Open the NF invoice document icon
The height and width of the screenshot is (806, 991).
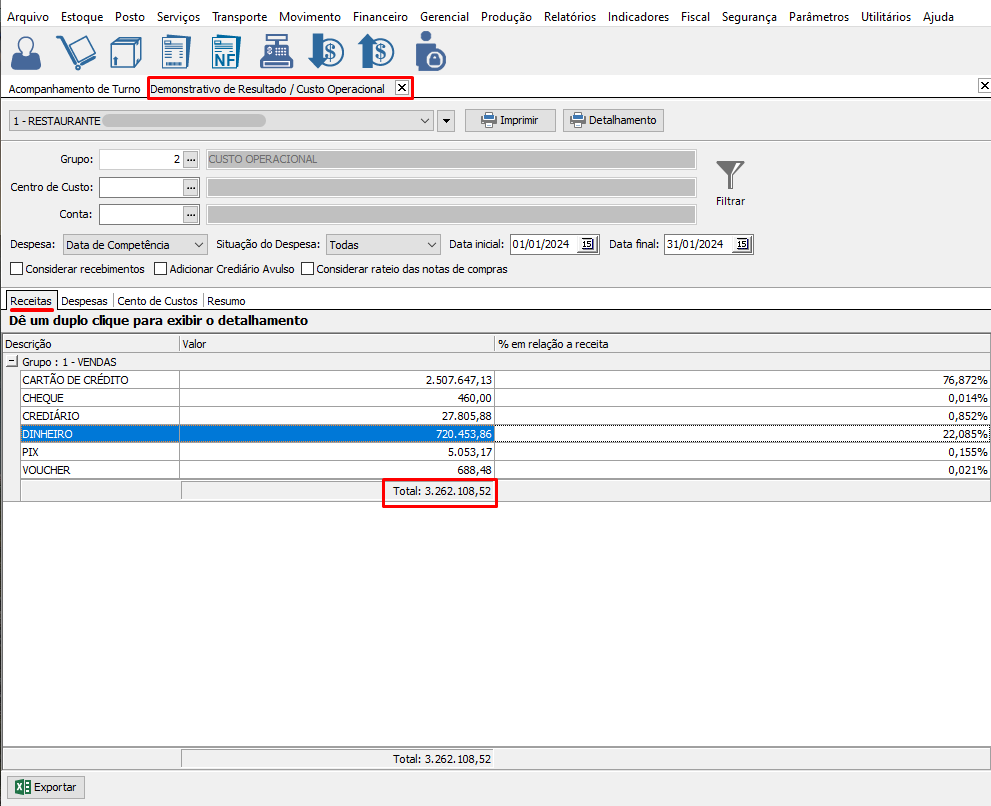coord(225,52)
